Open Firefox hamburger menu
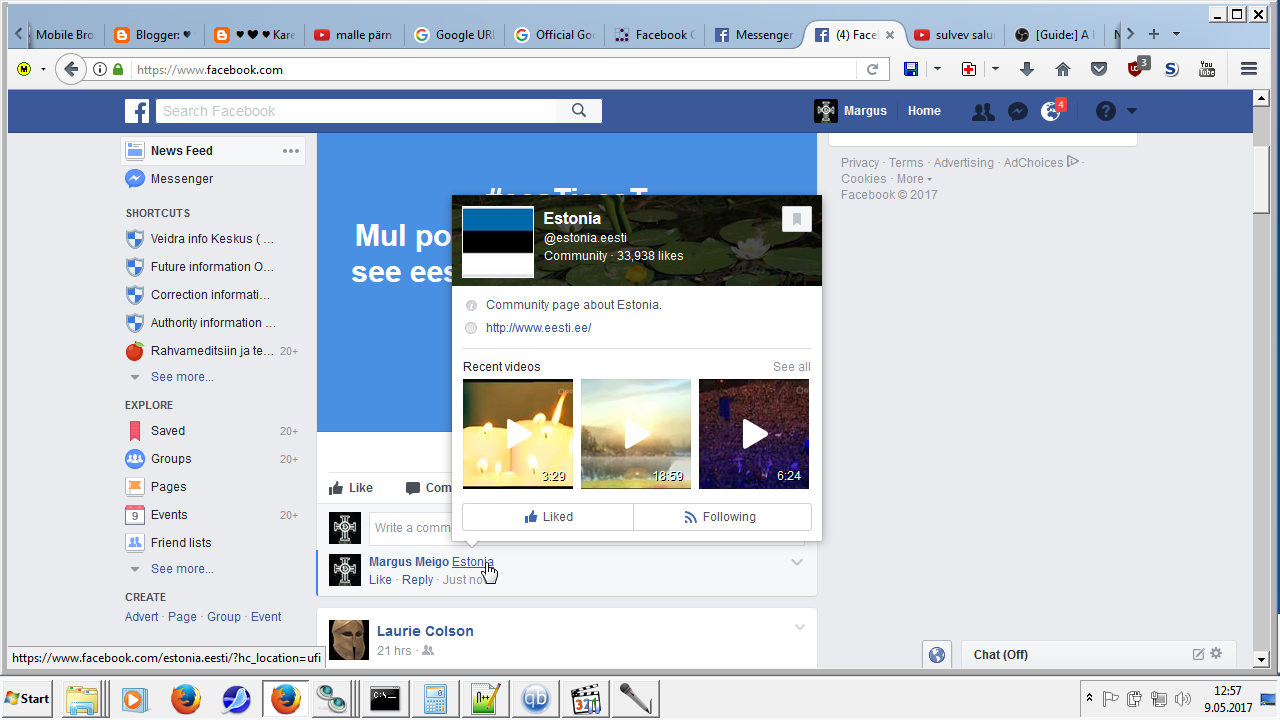The image size is (1280, 720). tap(1248, 69)
